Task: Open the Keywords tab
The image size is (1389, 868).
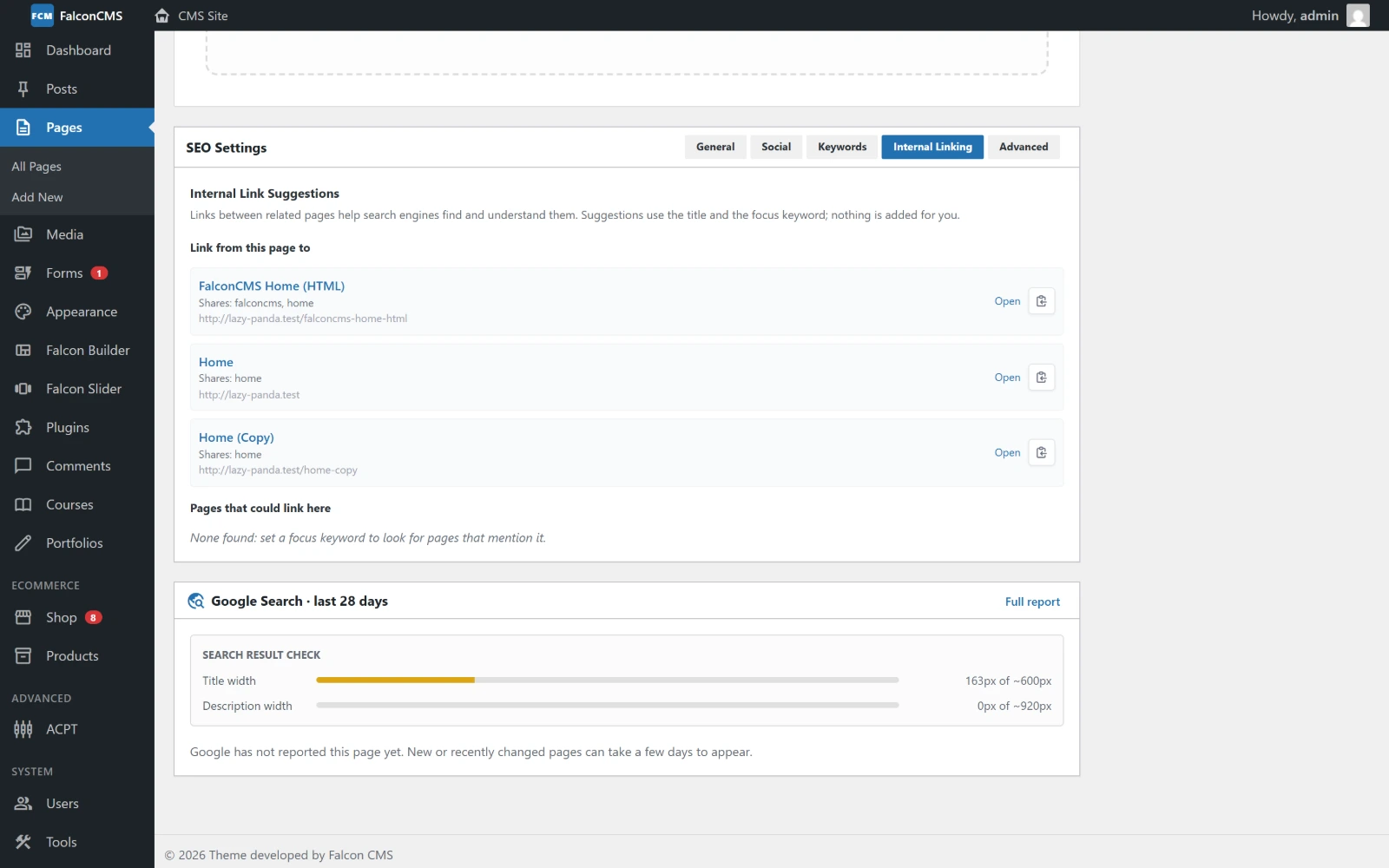Action: click(842, 147)
